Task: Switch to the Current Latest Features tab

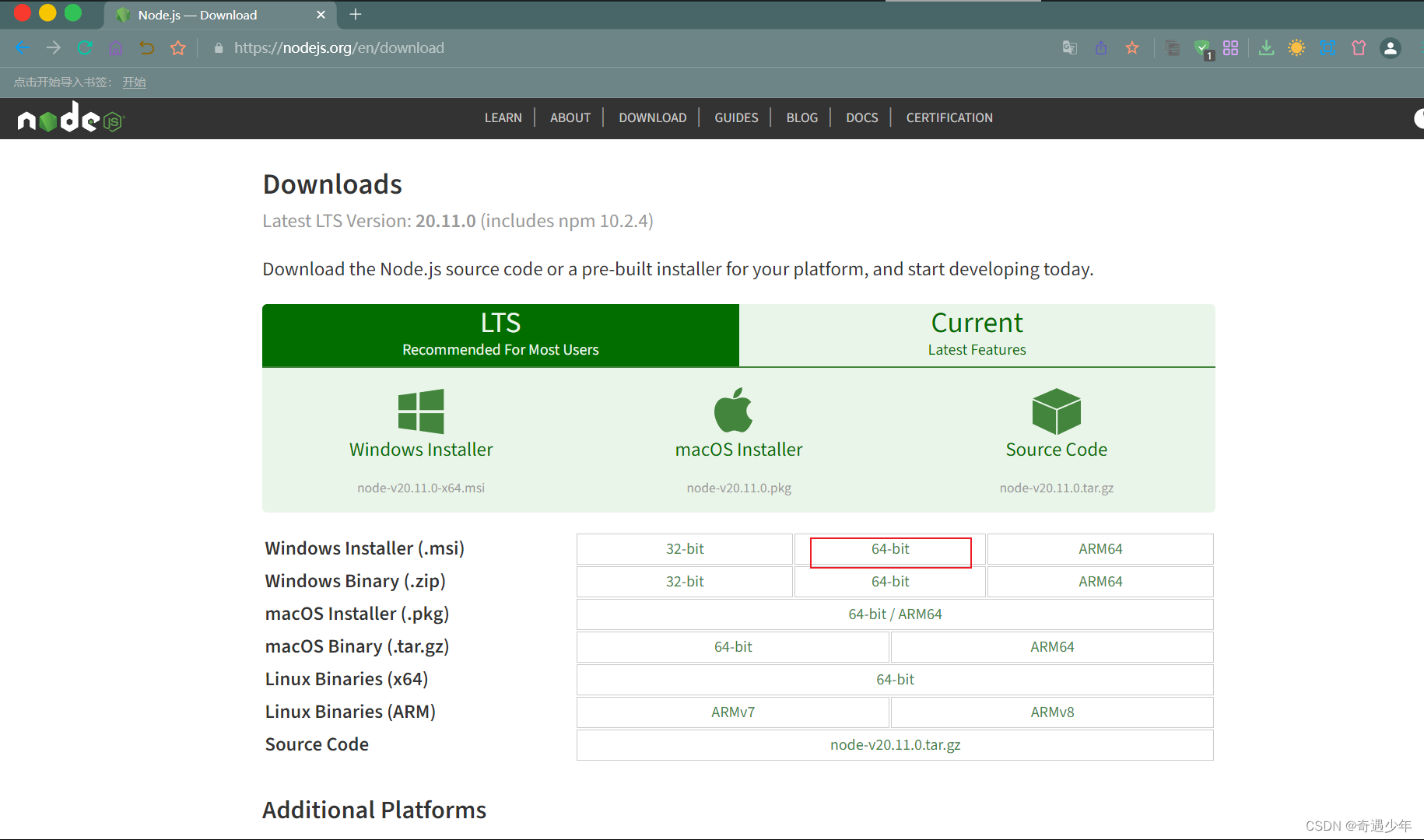Action: tap(977, 335)
